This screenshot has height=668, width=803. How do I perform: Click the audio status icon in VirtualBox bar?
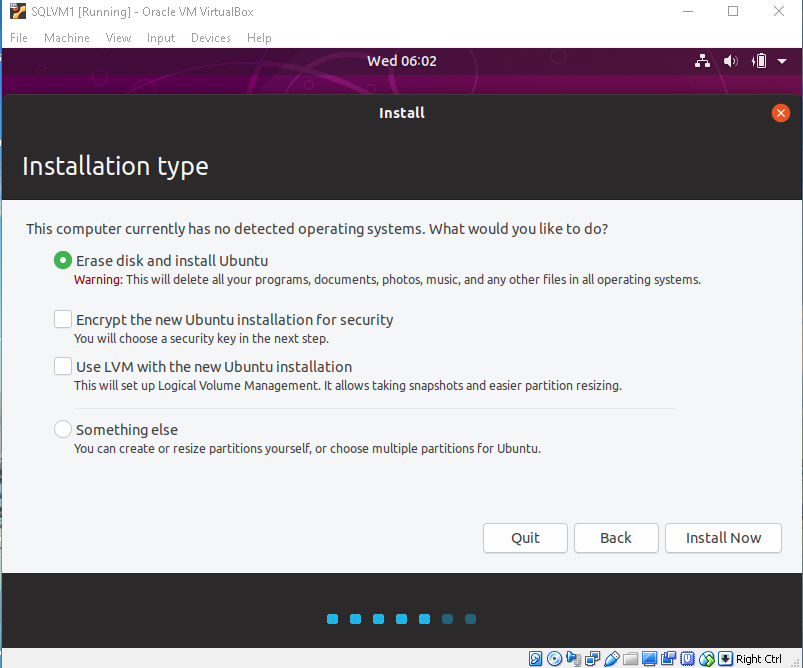573,659
